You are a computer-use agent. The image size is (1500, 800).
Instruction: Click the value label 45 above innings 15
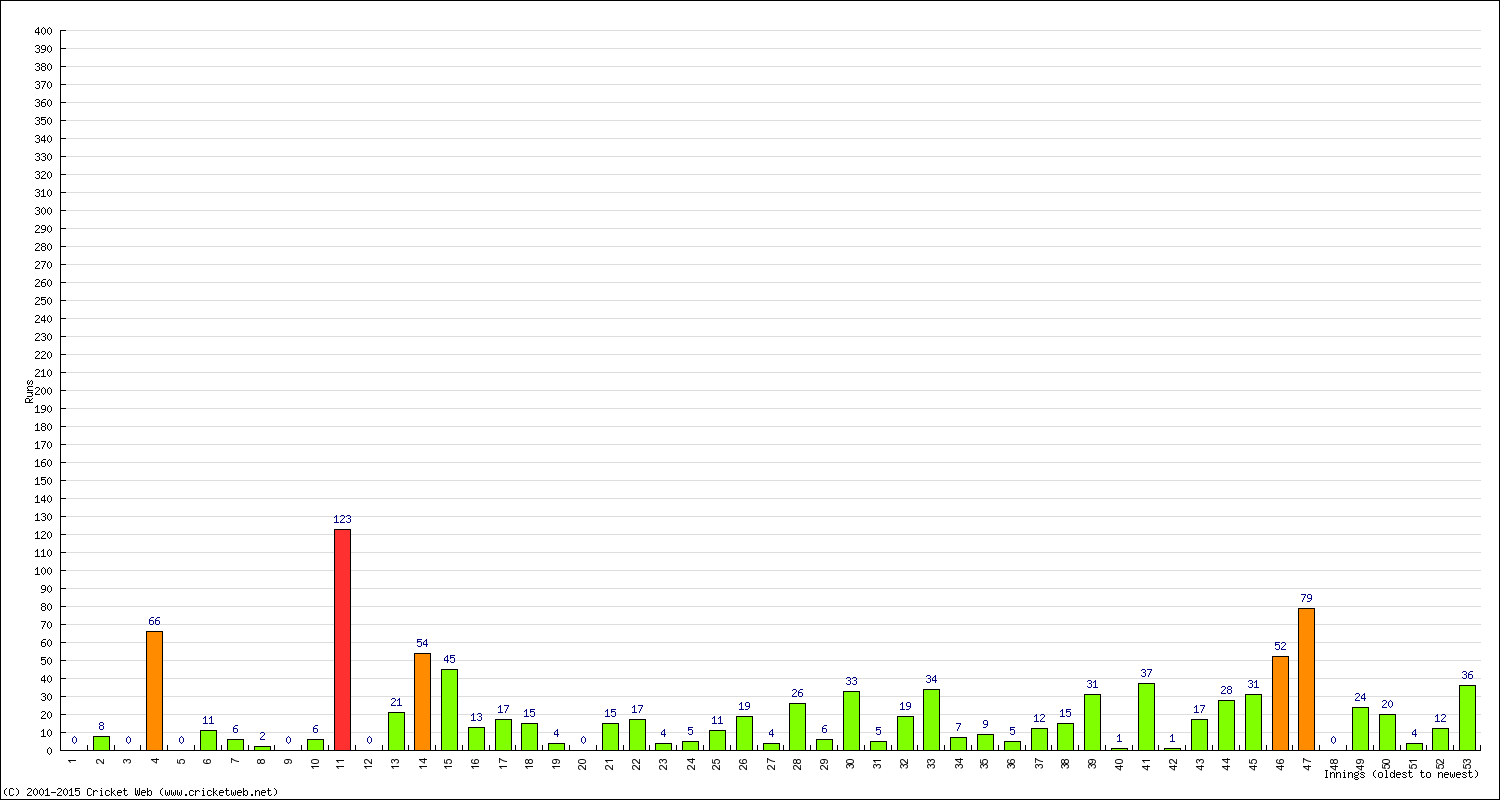pos(449,659)
